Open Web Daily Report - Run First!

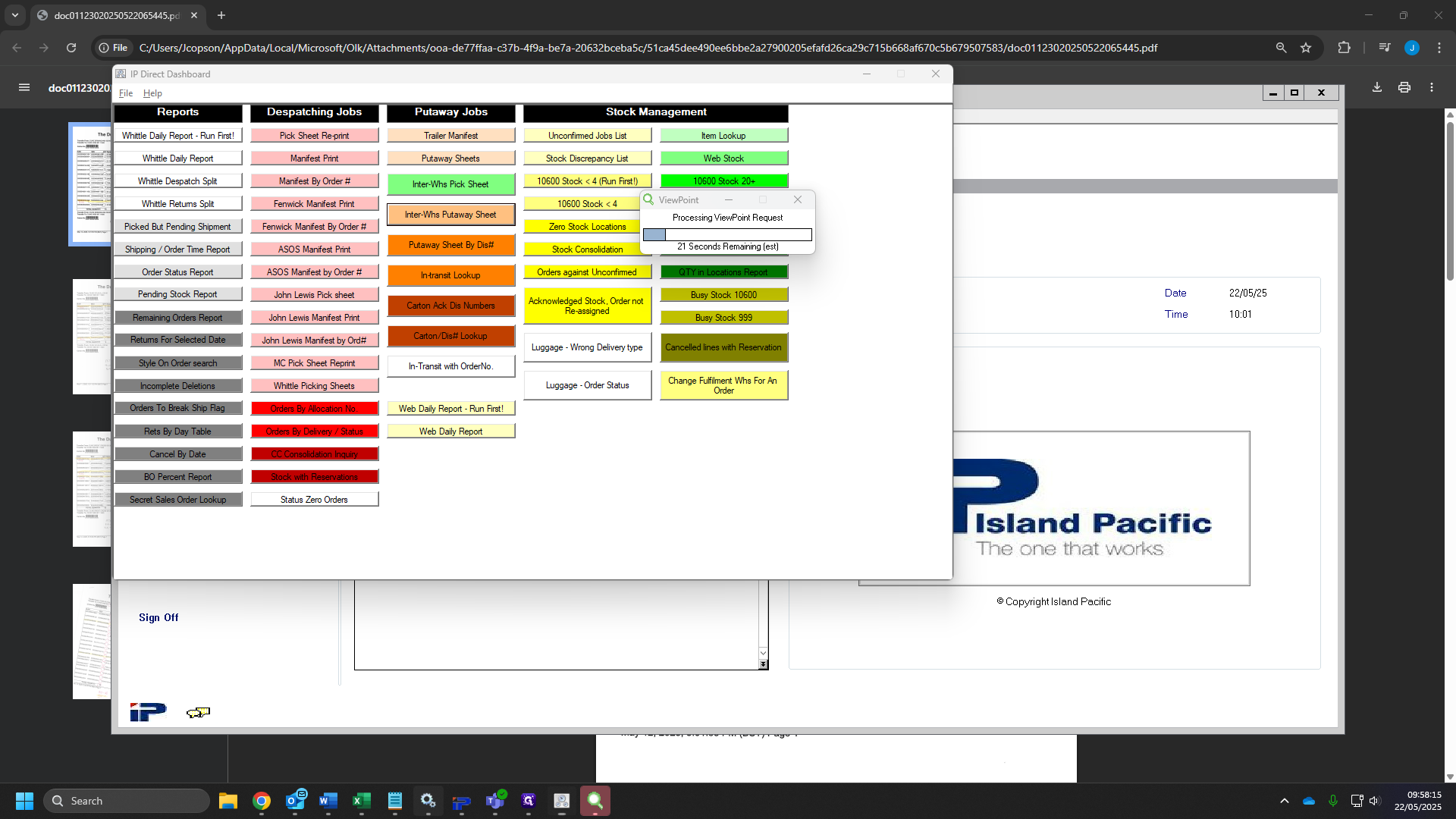451,409
